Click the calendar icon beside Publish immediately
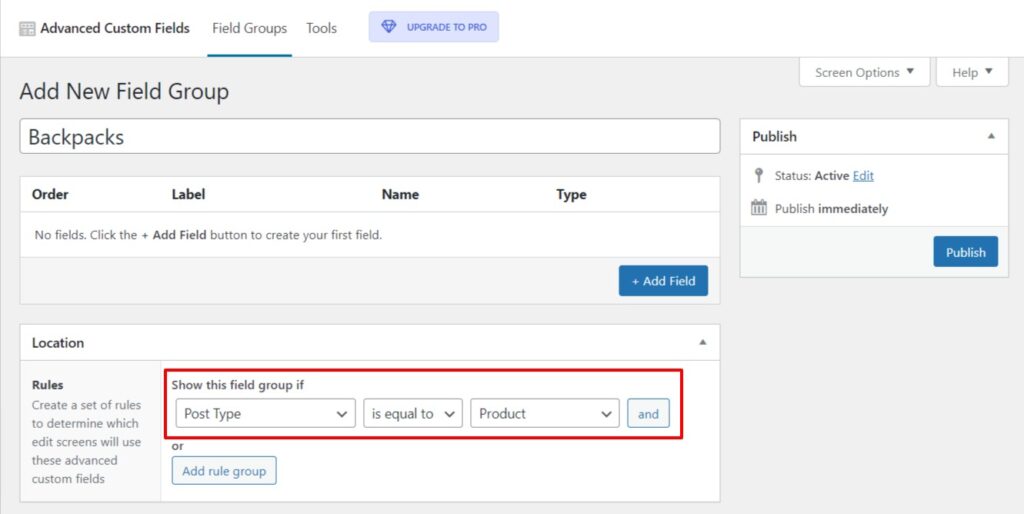This screenshot has height=514, width=1024. [758, 208]
